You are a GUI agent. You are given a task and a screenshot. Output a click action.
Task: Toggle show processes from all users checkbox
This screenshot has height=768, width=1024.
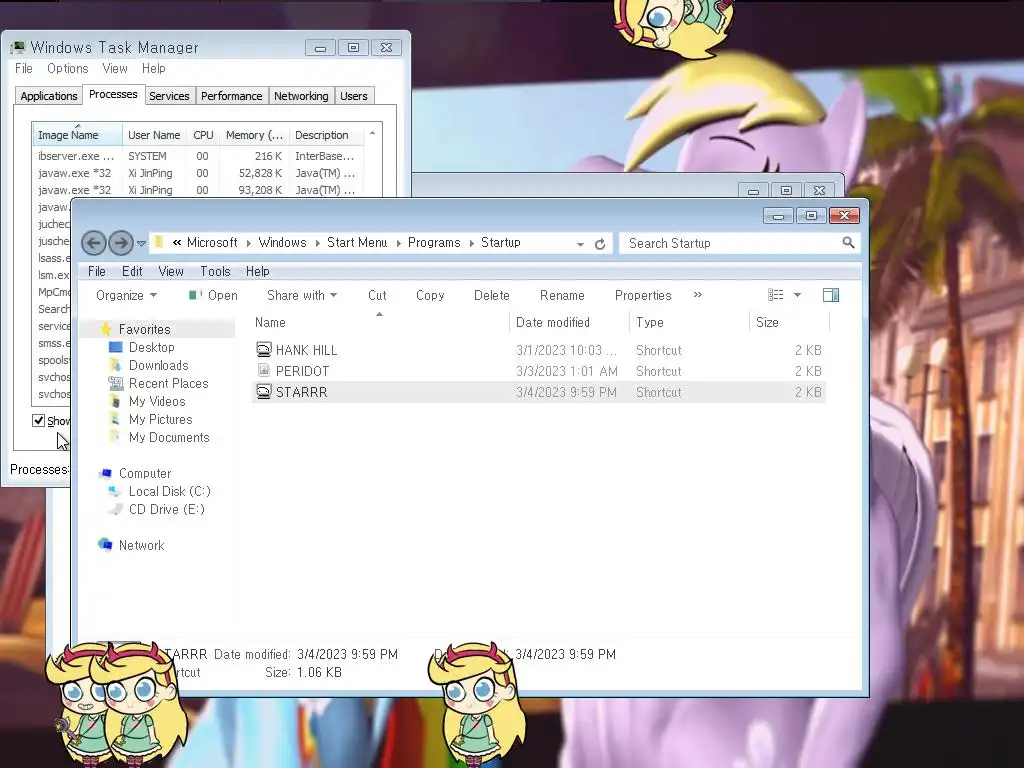39,421
